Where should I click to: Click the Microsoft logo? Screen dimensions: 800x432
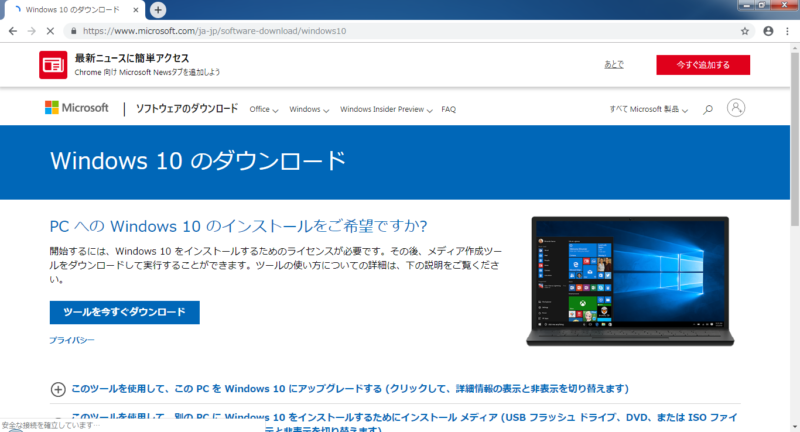[x=77, y=108]
